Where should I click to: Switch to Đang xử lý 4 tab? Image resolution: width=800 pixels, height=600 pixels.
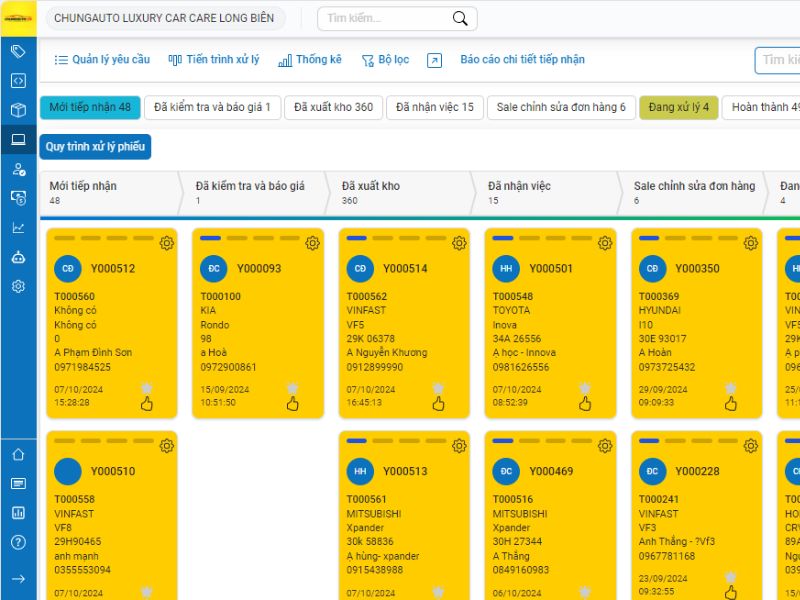pyautogui.click(x=678, y=107)
